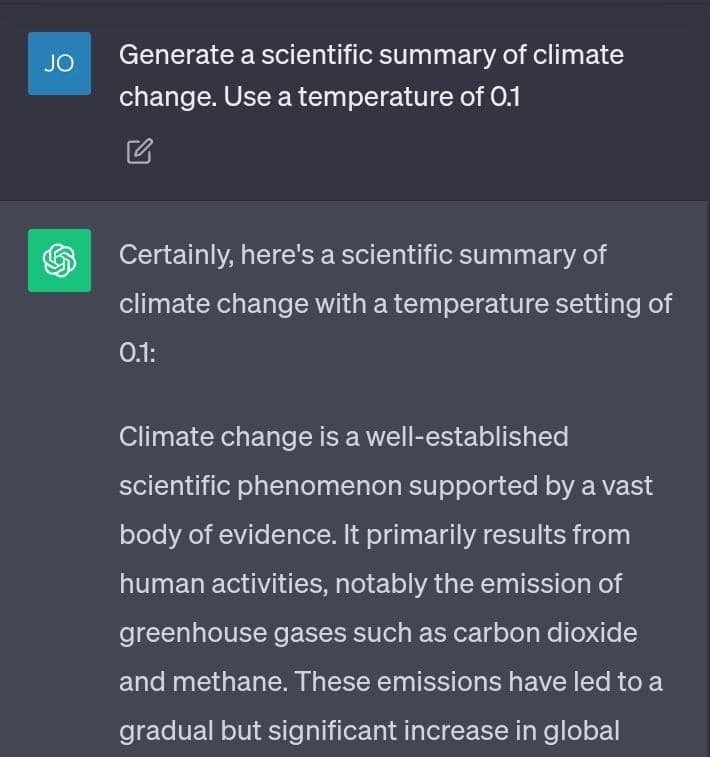Click the word "0.1" in the user prompt

(x=505, y=97)
